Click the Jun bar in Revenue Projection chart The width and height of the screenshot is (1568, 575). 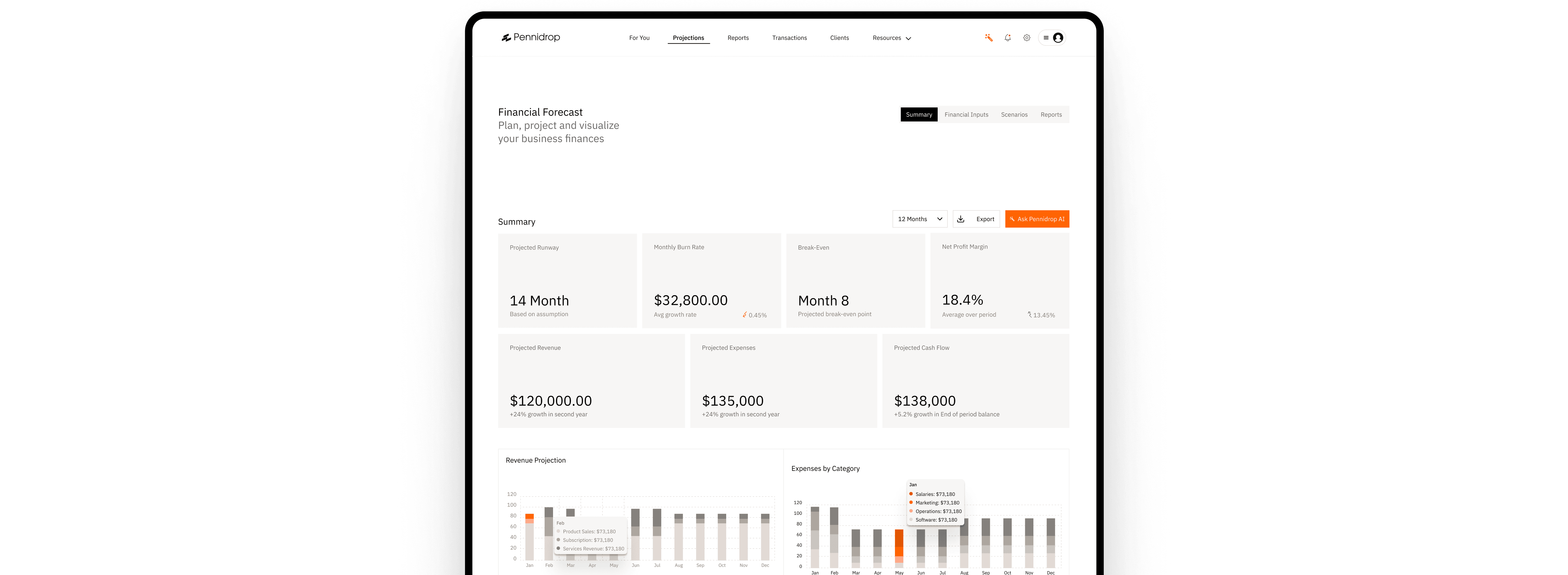(635, 534)
